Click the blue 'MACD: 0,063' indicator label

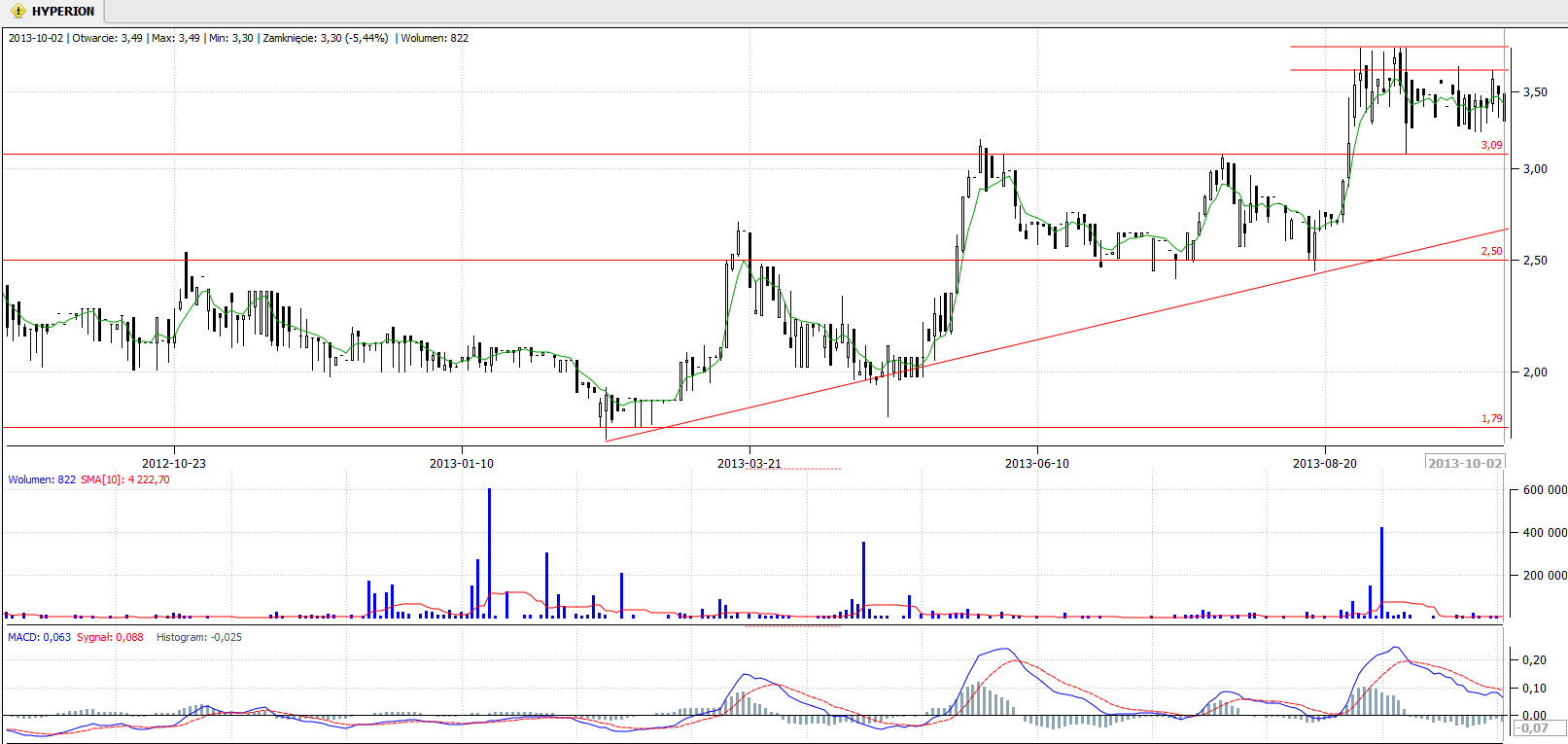pos(39,637)
